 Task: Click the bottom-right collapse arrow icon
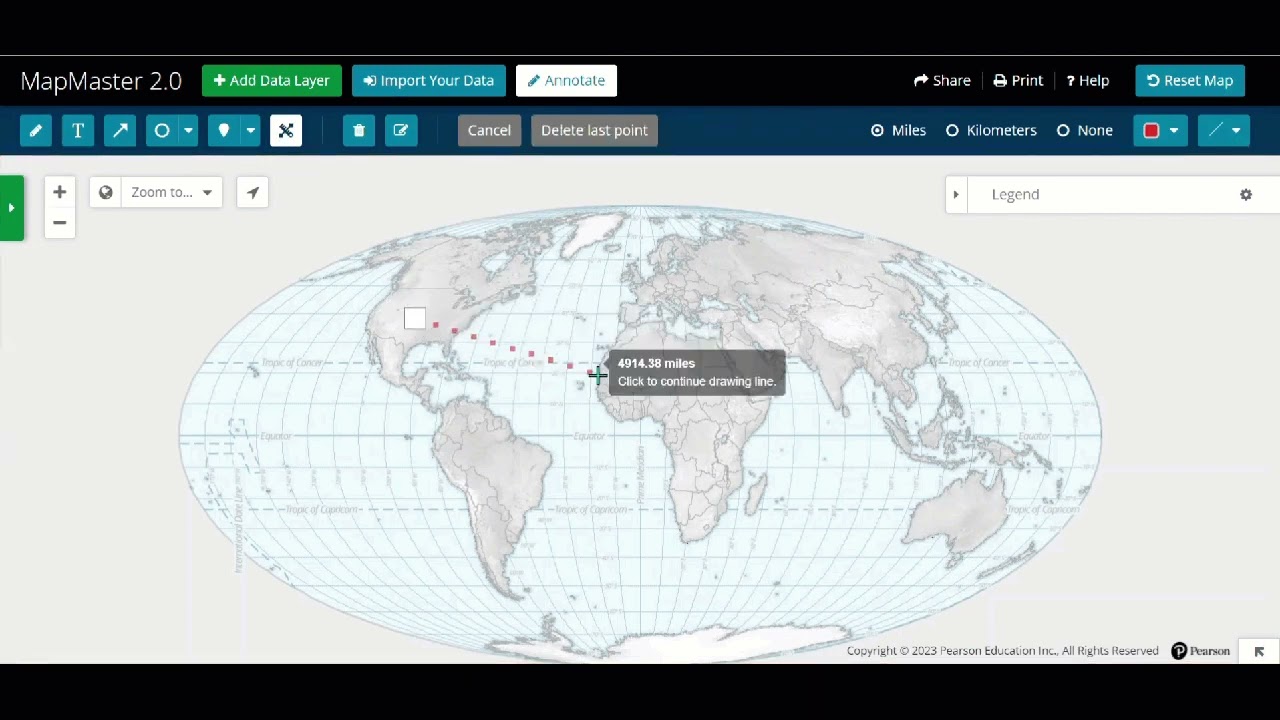1259,652
